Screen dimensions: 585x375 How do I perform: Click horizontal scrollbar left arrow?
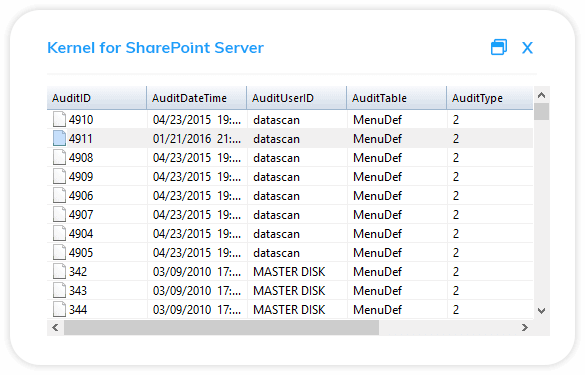point(55,328)
